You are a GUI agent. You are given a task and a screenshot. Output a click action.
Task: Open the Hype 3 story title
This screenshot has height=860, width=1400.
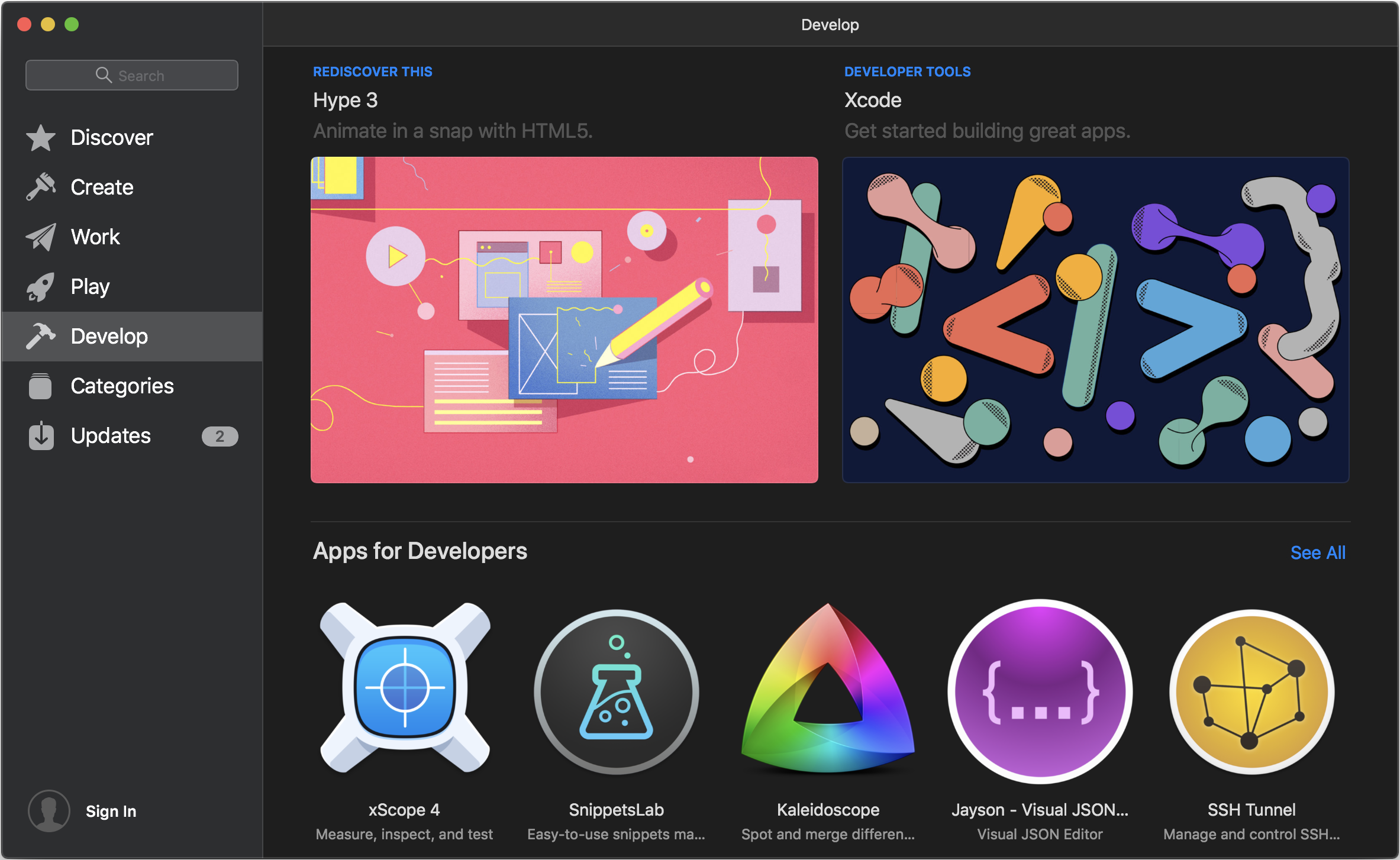[346, 101]
